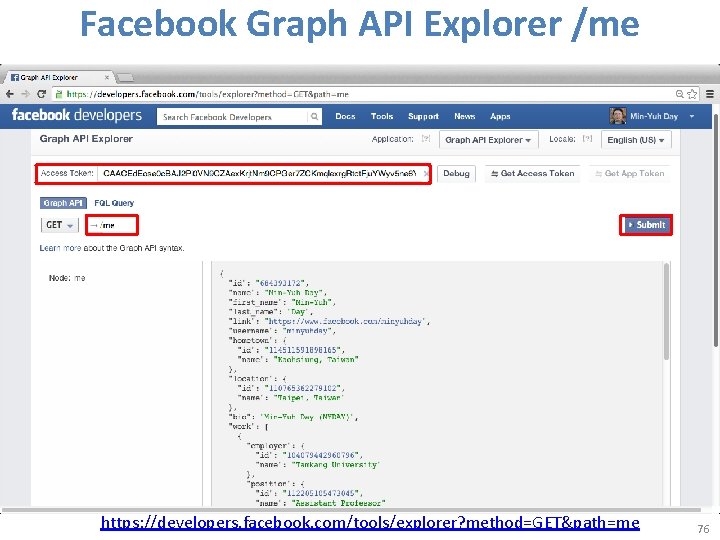Click the Graph API Explorer page heading
The height and width of the screenshot is (540, 720).
pyautogui.click(x=86, y=139)
